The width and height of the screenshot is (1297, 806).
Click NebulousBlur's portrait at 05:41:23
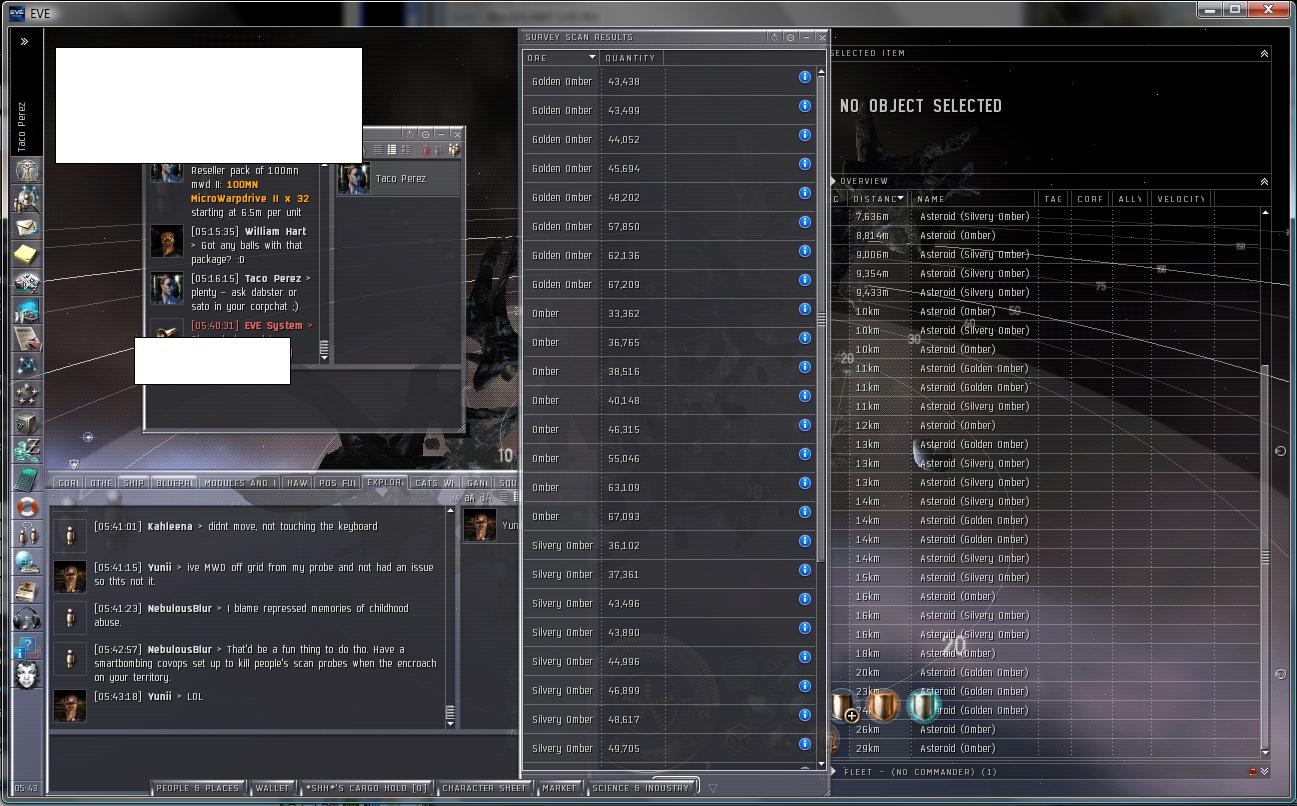(x=69, y=617)
